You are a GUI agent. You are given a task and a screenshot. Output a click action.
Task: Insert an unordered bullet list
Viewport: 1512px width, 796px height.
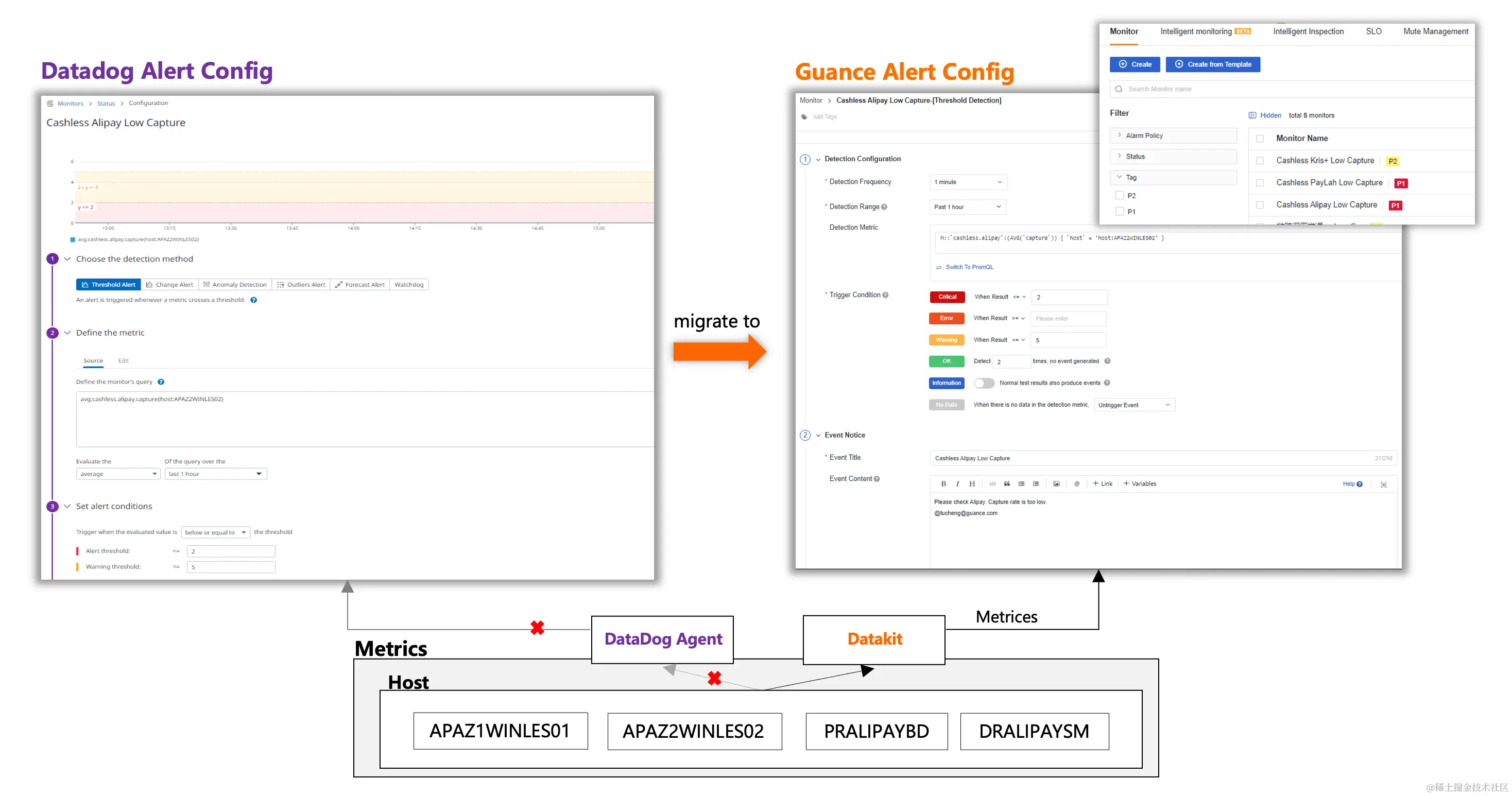[x=1021, y=483]
